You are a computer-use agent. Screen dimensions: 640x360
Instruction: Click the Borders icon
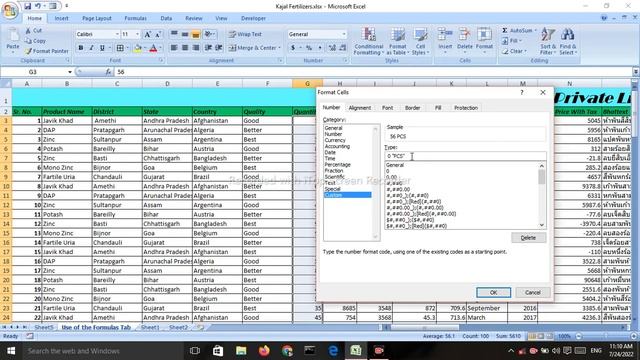[x=120, y=48]
